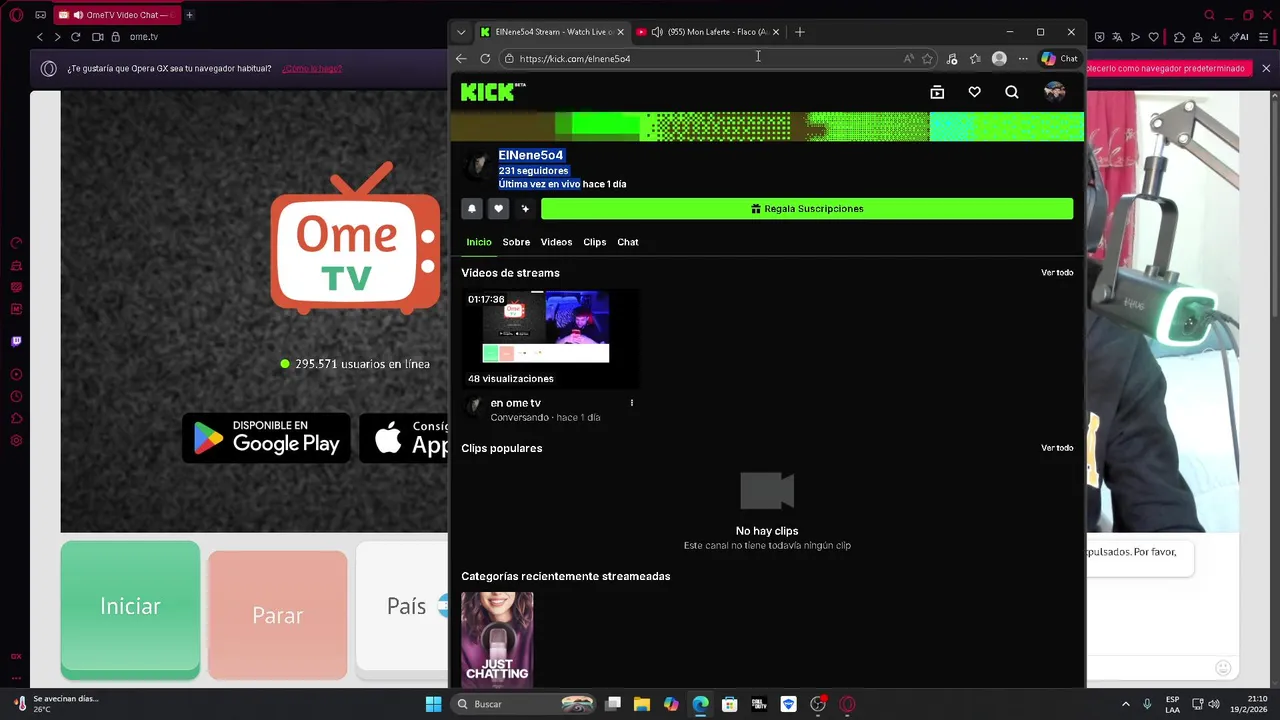Click Ver todo for Clips populares
1280x720 pixels.
click(1057, 448)
